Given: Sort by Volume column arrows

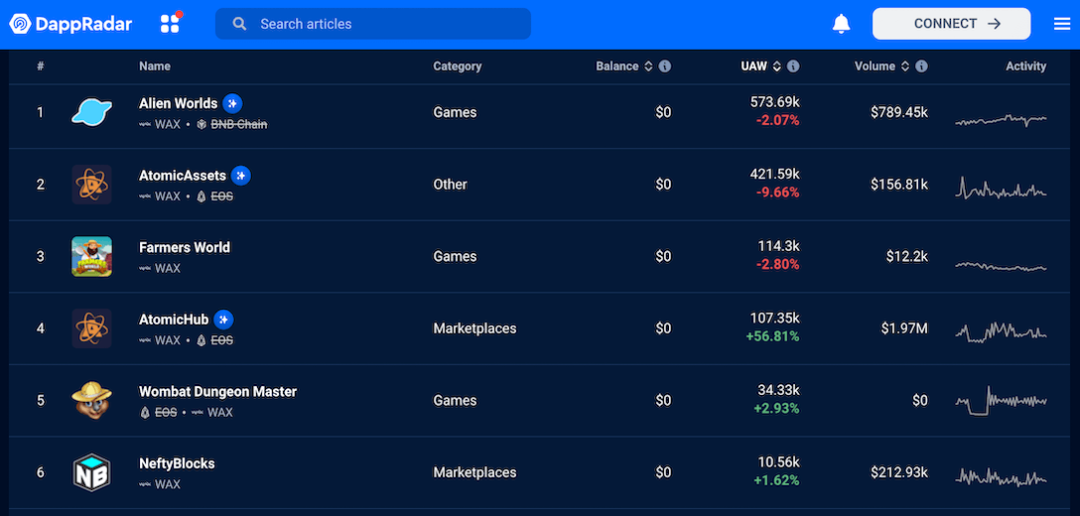Looking at the screenshot, I should pos(904,66).
